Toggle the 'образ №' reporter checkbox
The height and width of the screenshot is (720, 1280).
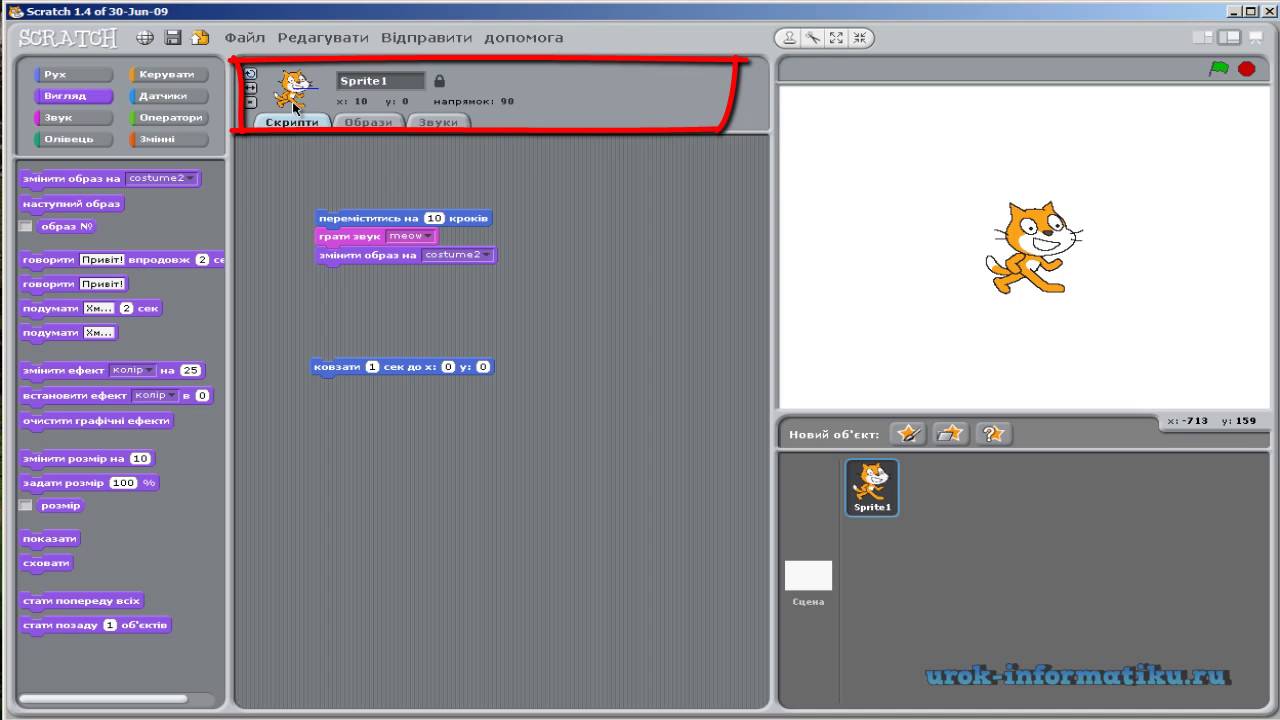point(26,226)
